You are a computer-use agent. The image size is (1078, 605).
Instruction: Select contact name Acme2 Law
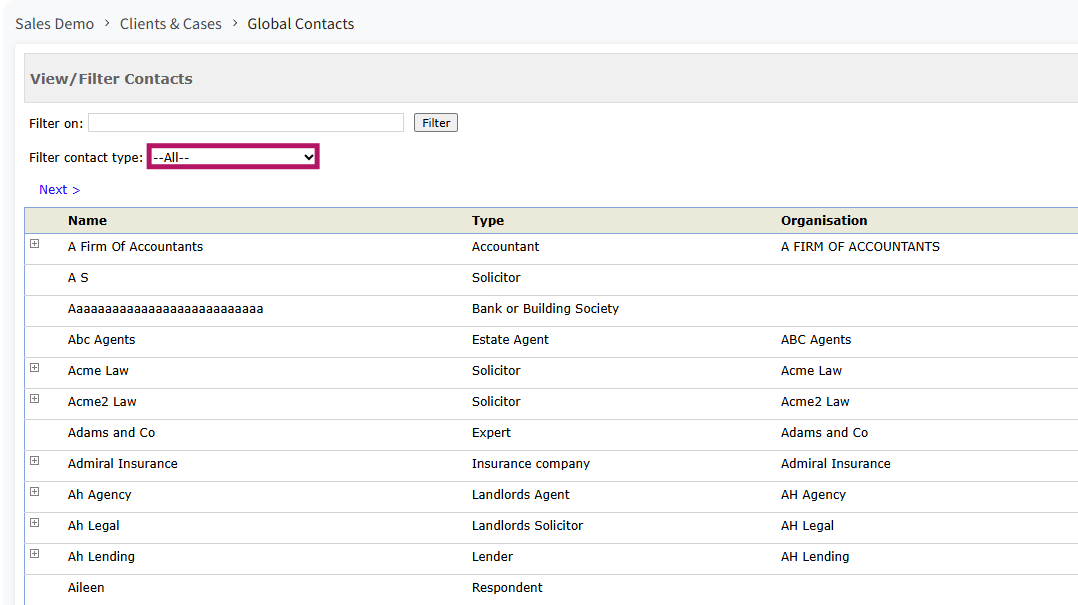(102, 402)
